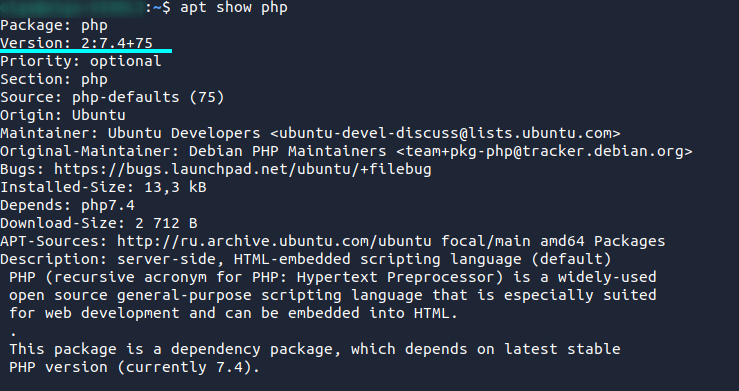Viewport: 739px width, 391px height.
Task: Click the 'Priority: optional' line
Action: click(x=81, y=61)
